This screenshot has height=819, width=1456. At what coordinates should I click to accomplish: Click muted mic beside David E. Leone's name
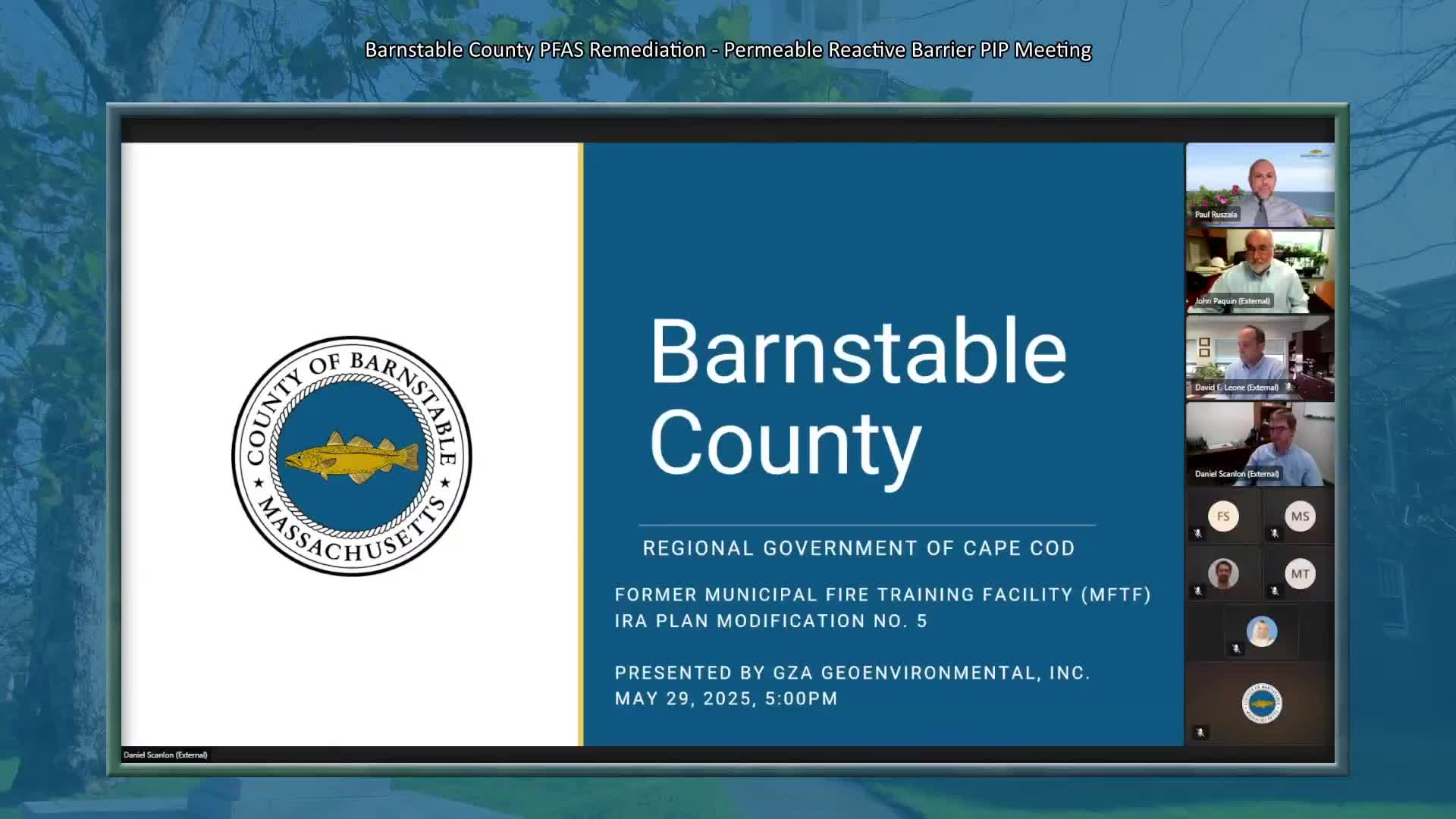coord(1288,387)
